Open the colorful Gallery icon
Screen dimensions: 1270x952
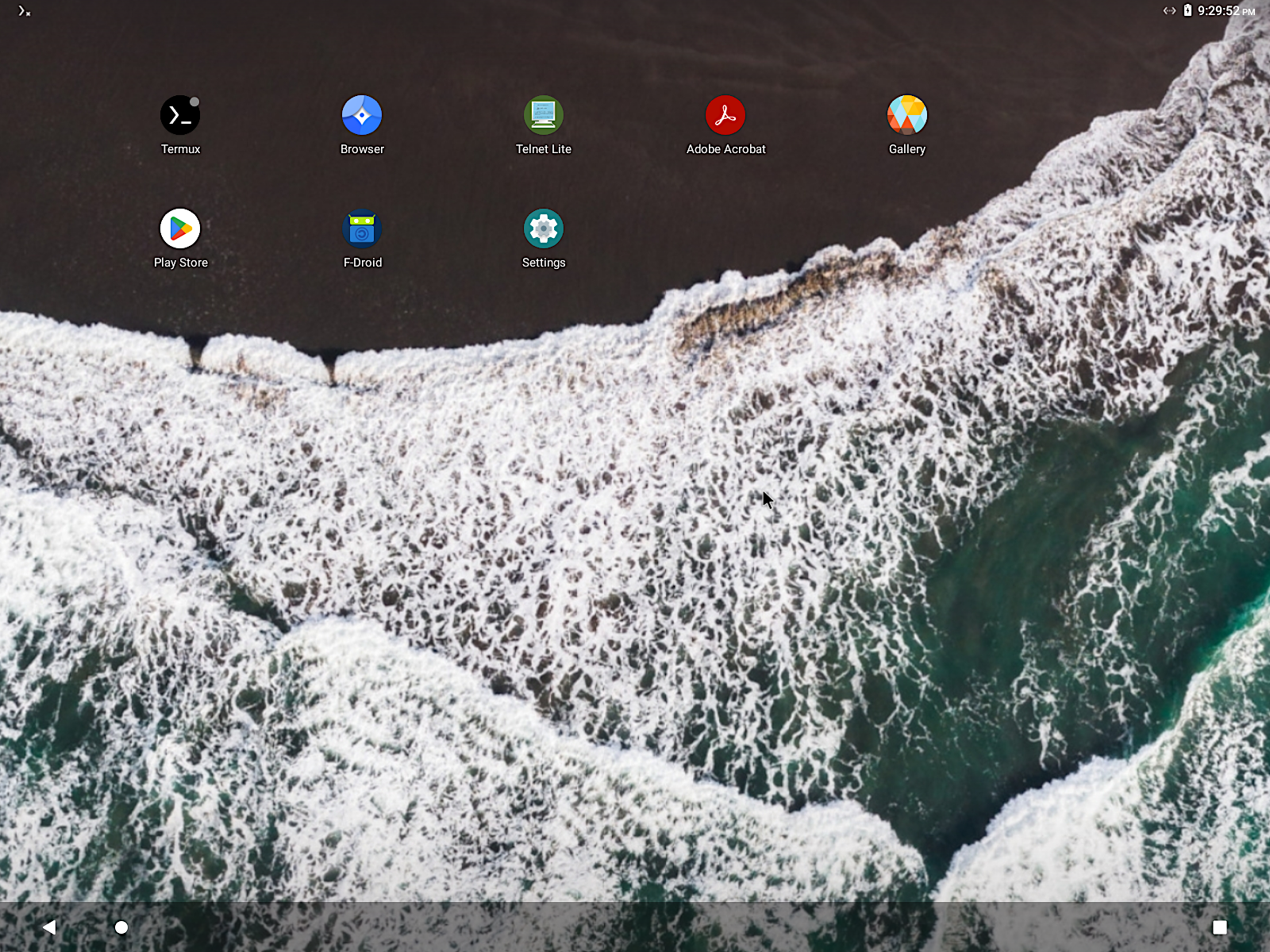[x=907, y=116]
